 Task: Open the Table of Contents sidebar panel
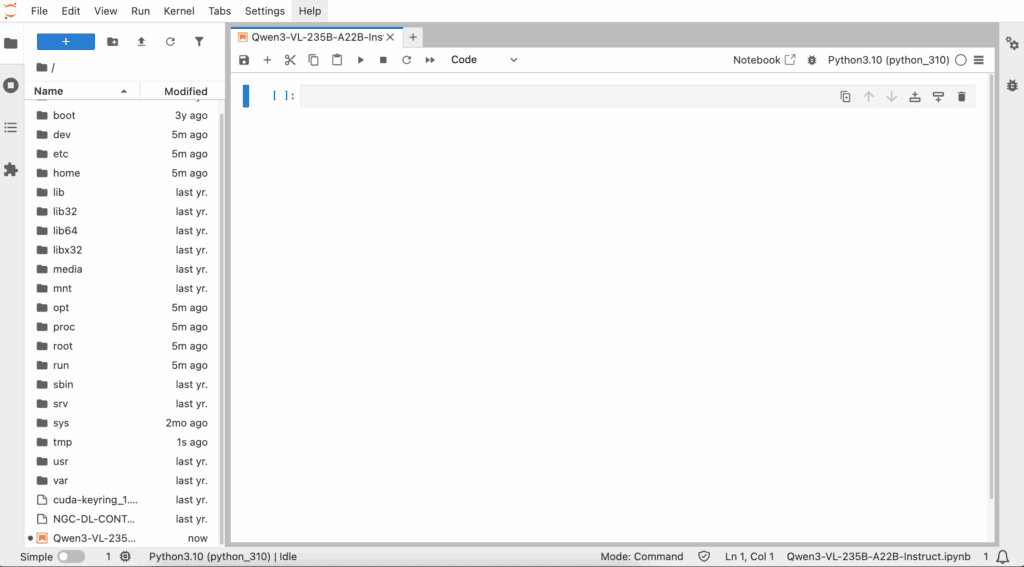(11, 128)
